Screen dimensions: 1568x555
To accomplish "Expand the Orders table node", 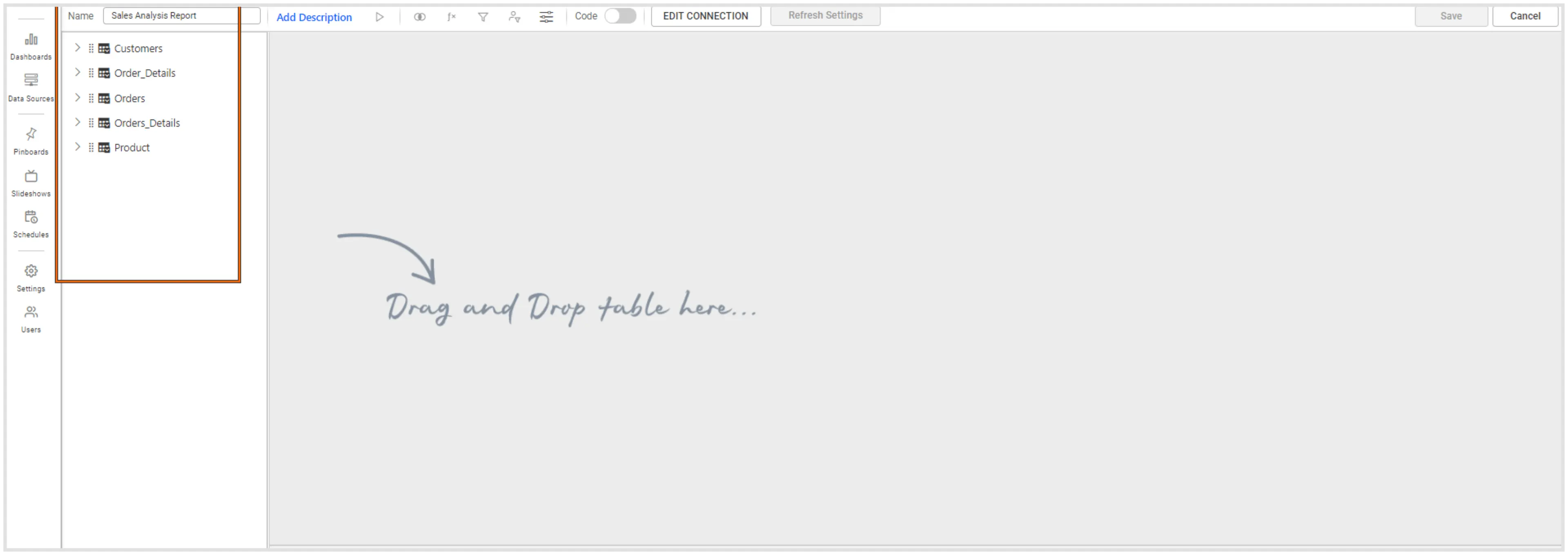I will click(77, 98).
